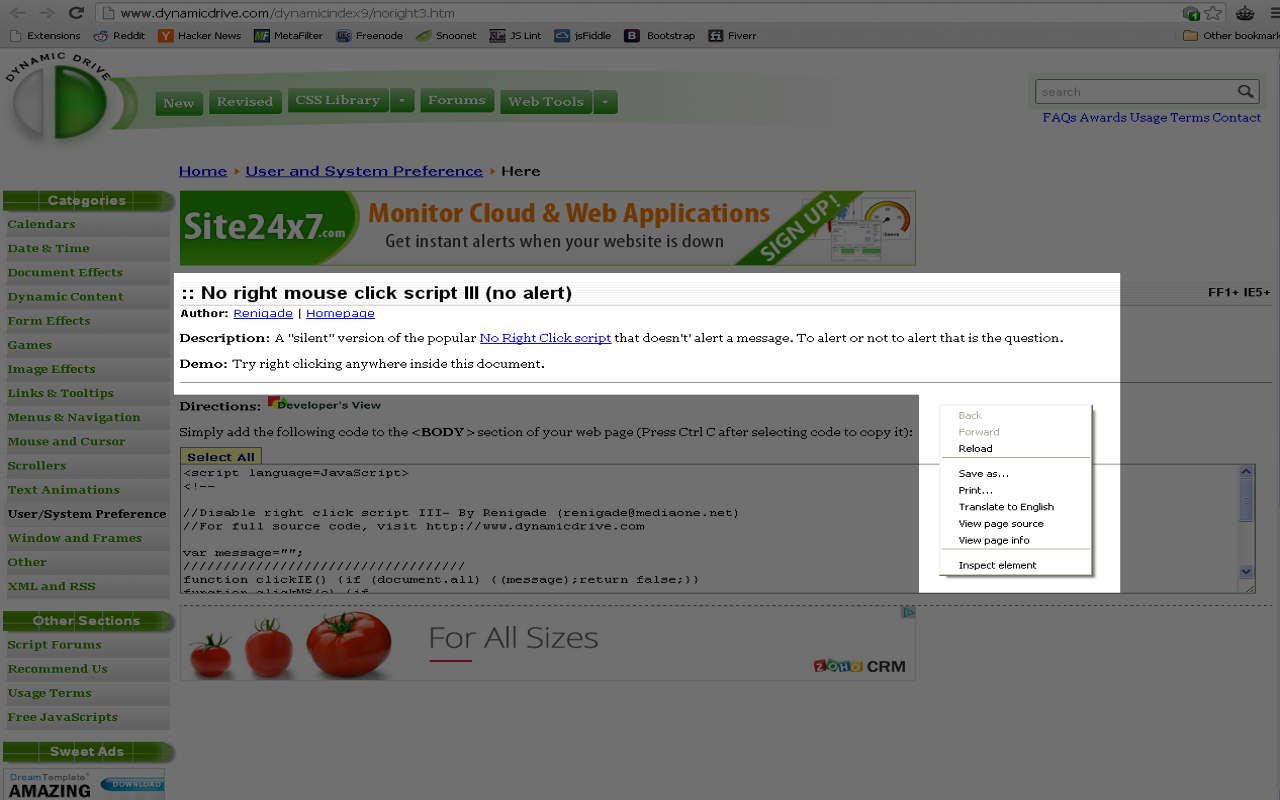Open the Homepage link

[340, 313]
